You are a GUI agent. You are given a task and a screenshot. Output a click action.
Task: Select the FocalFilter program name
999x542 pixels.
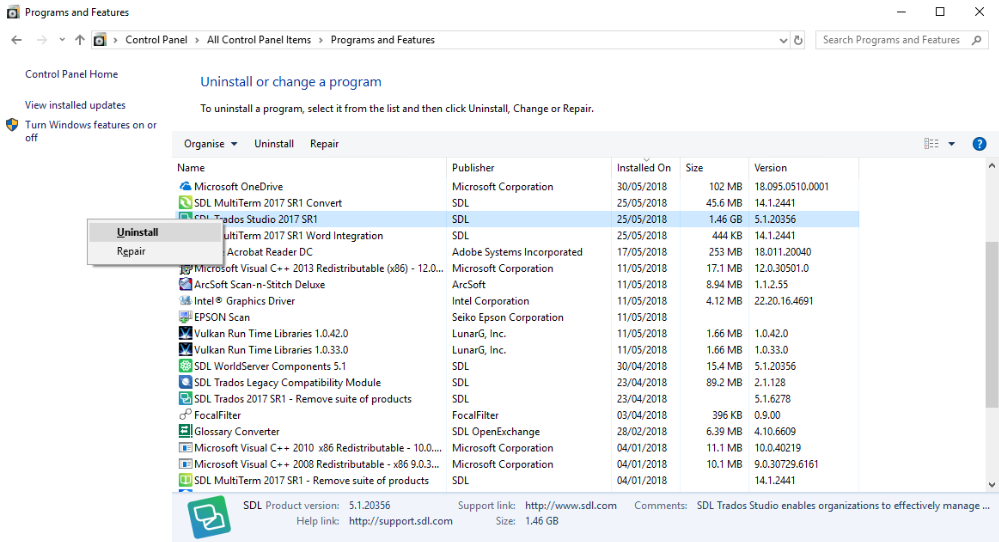(x=217, y=415)
